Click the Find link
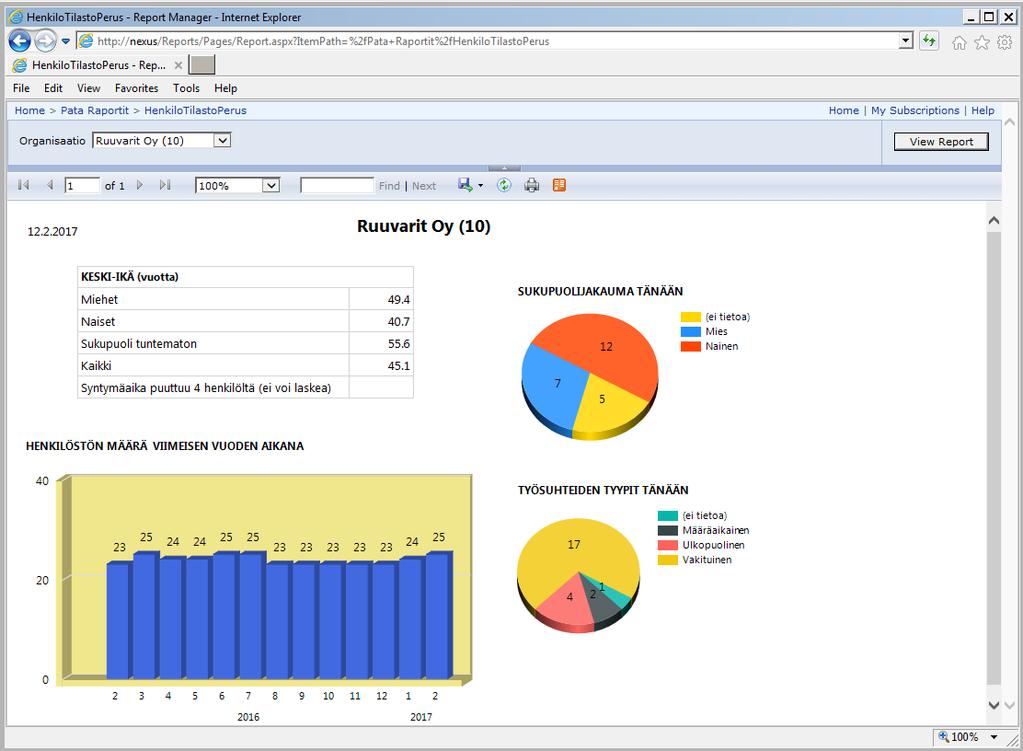The height and width of the screenshot is (751, 1023). point(389,186)
